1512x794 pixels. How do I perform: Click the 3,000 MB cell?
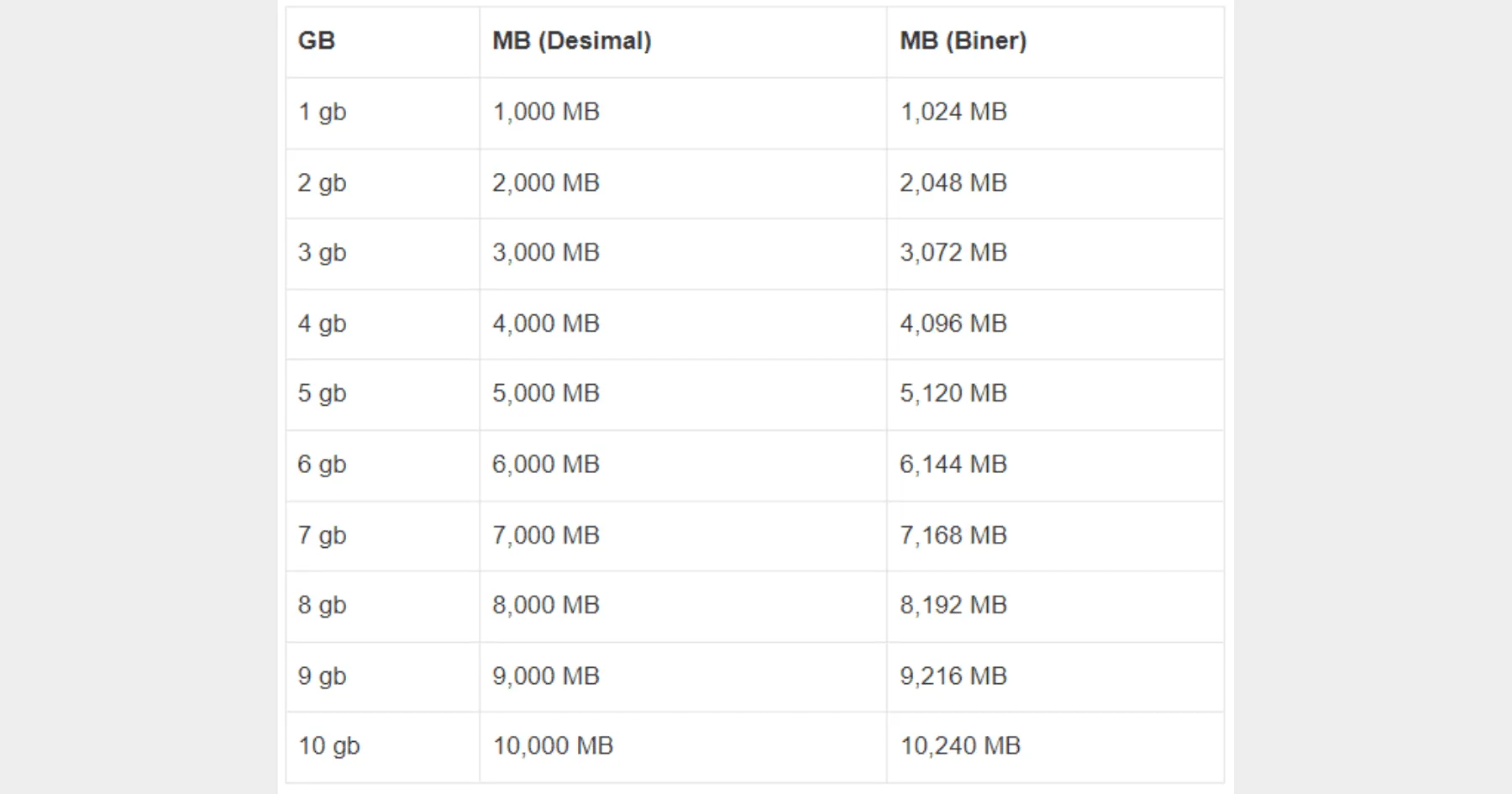coord(546,253)
